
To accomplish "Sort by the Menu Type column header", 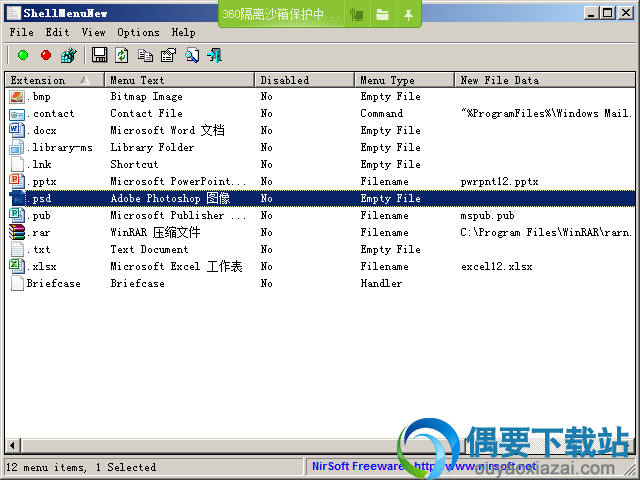I will click(404, 80).
